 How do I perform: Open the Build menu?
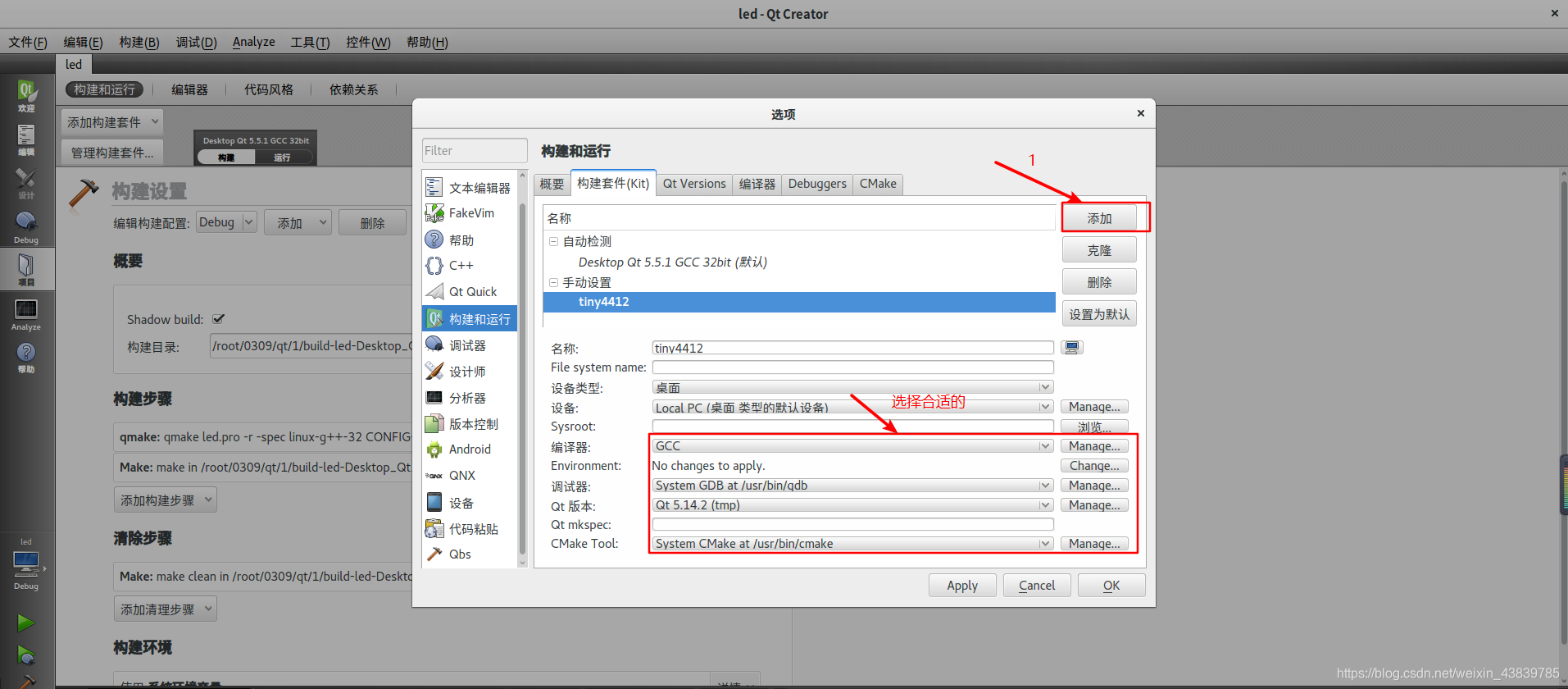(139, 42)
